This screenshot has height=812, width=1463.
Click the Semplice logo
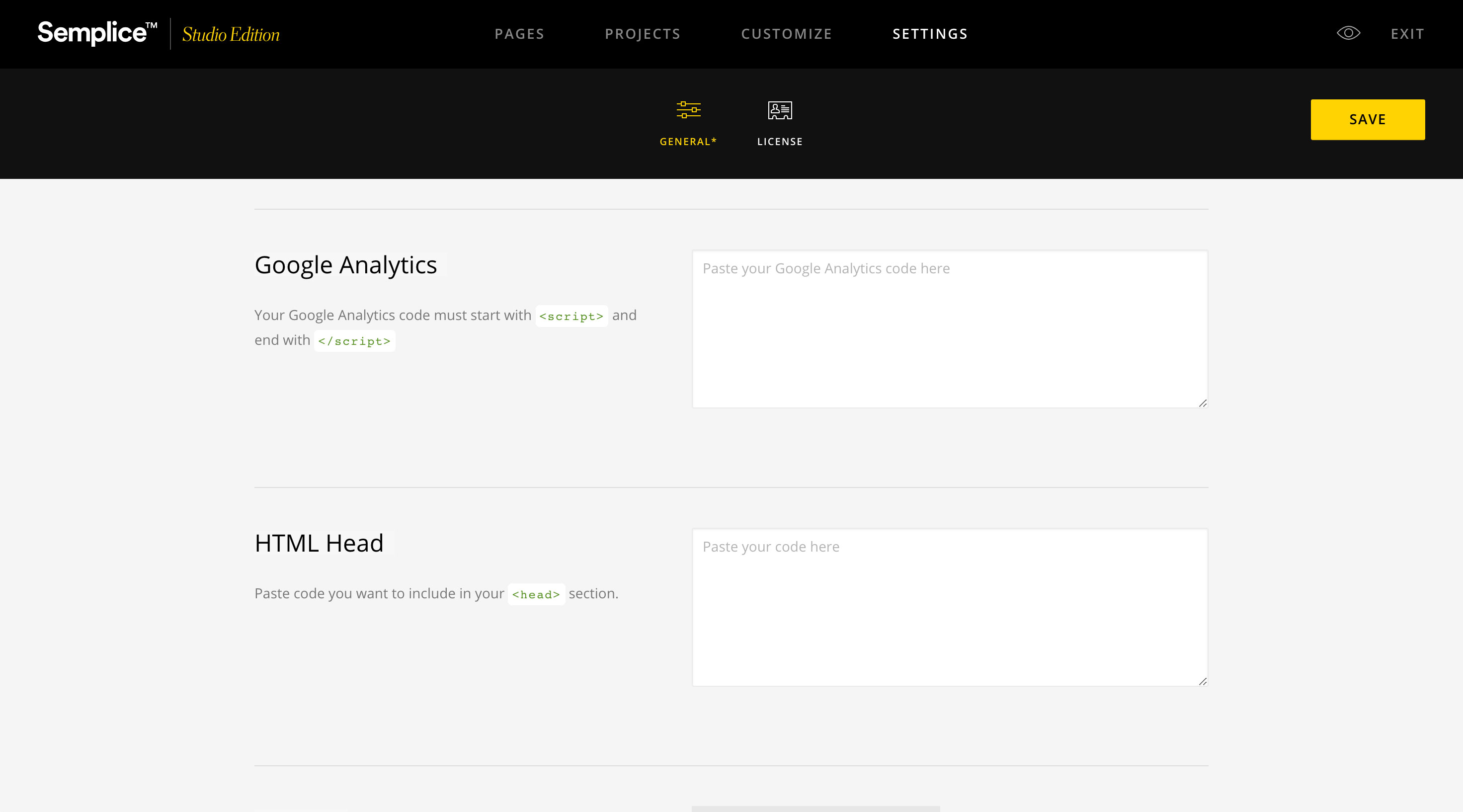(97, 33)
